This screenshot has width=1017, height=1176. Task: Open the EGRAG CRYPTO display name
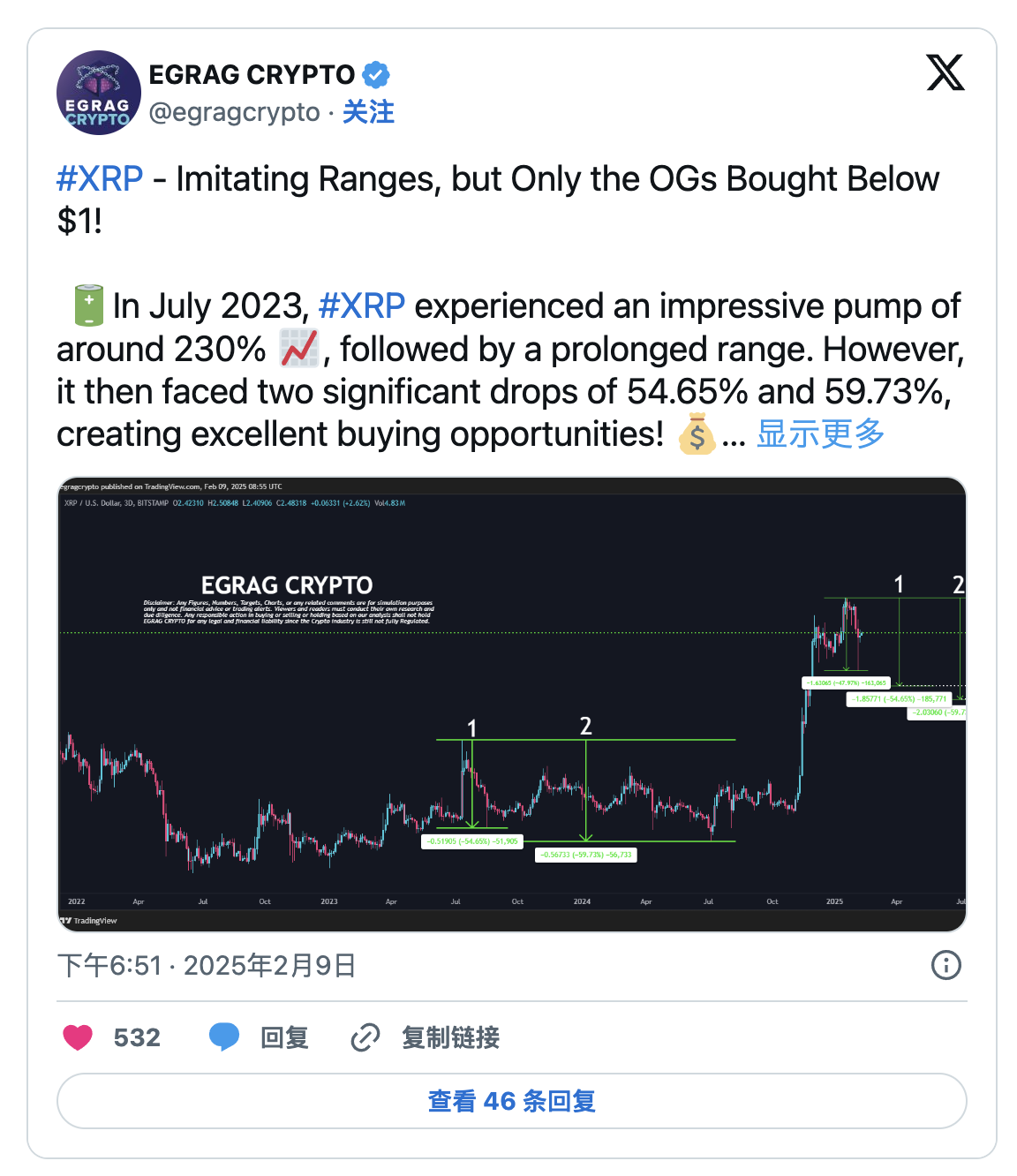[252, 75]
